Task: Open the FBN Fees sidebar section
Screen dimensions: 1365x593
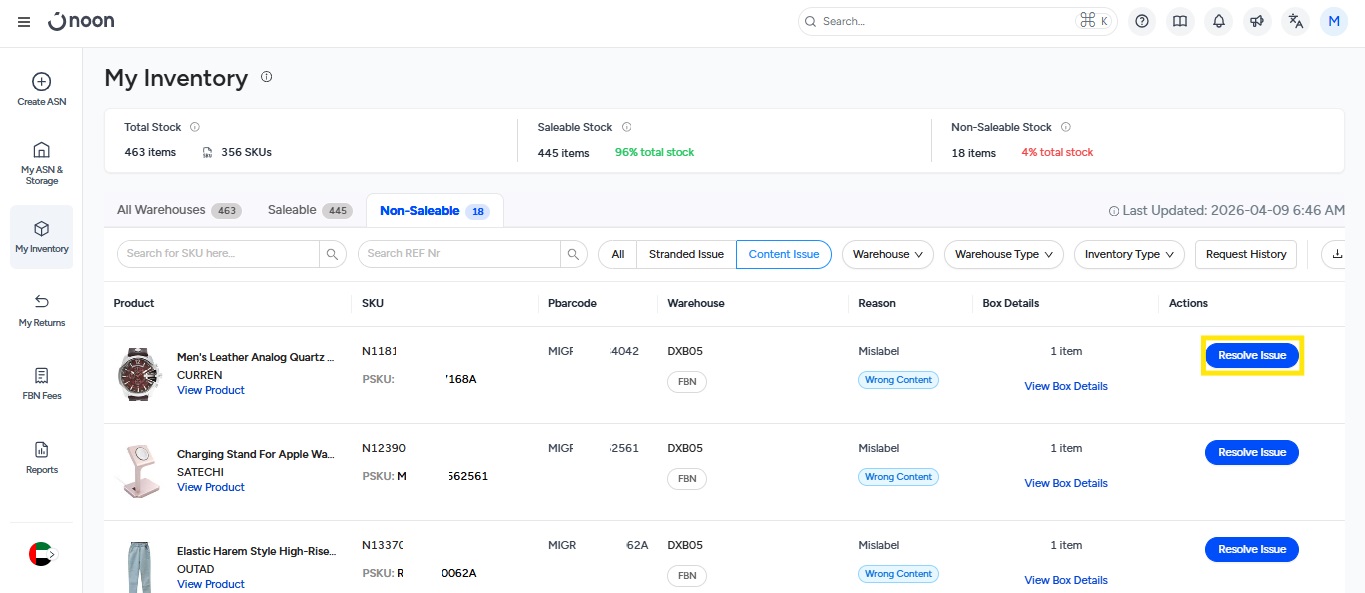Action: point(42,384)
